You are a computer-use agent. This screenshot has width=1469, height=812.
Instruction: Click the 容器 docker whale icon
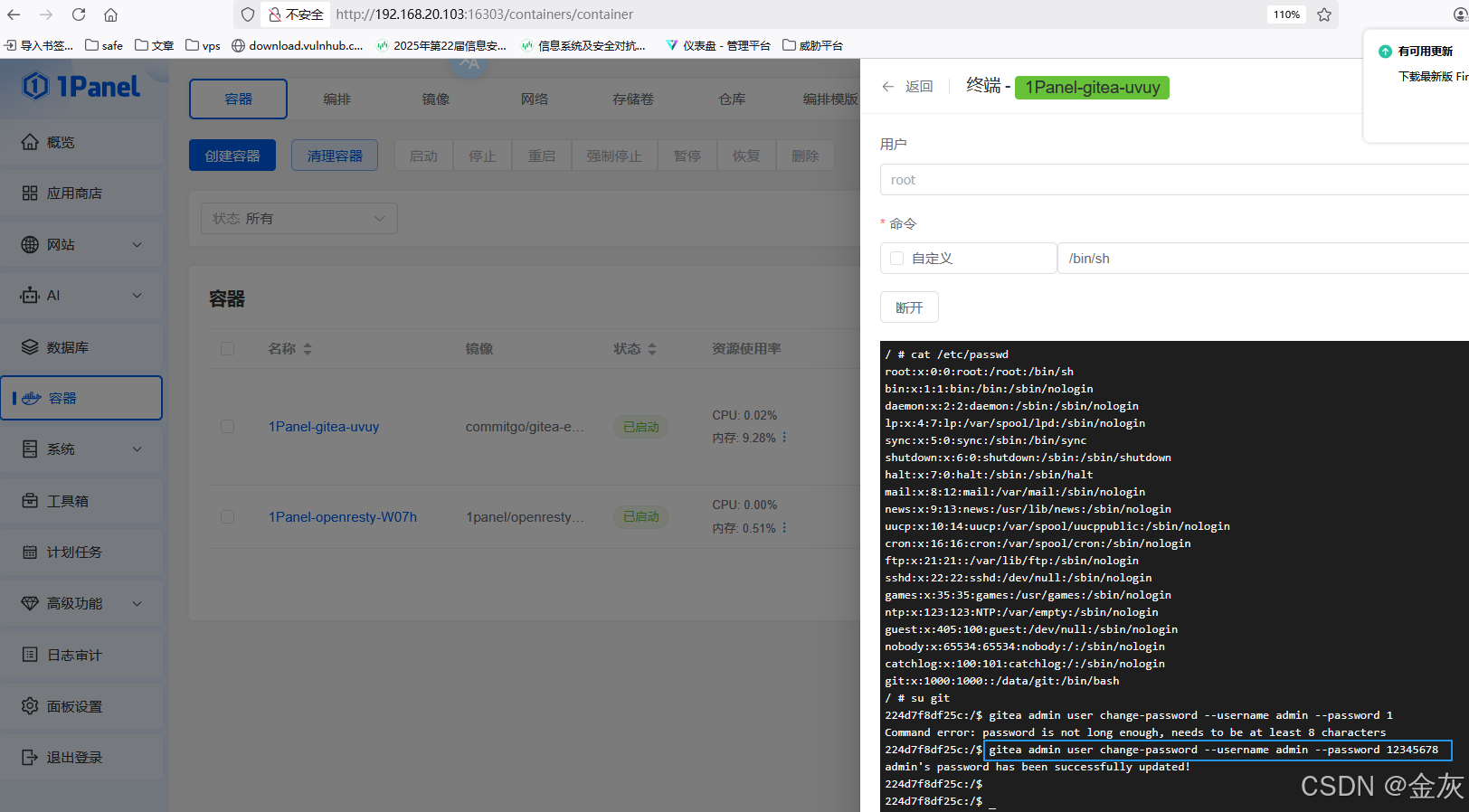pos(32,398)
